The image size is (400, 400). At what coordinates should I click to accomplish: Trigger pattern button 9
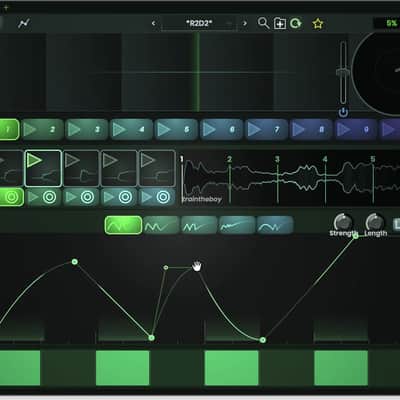pyautogui.click(x=356, y=129)
